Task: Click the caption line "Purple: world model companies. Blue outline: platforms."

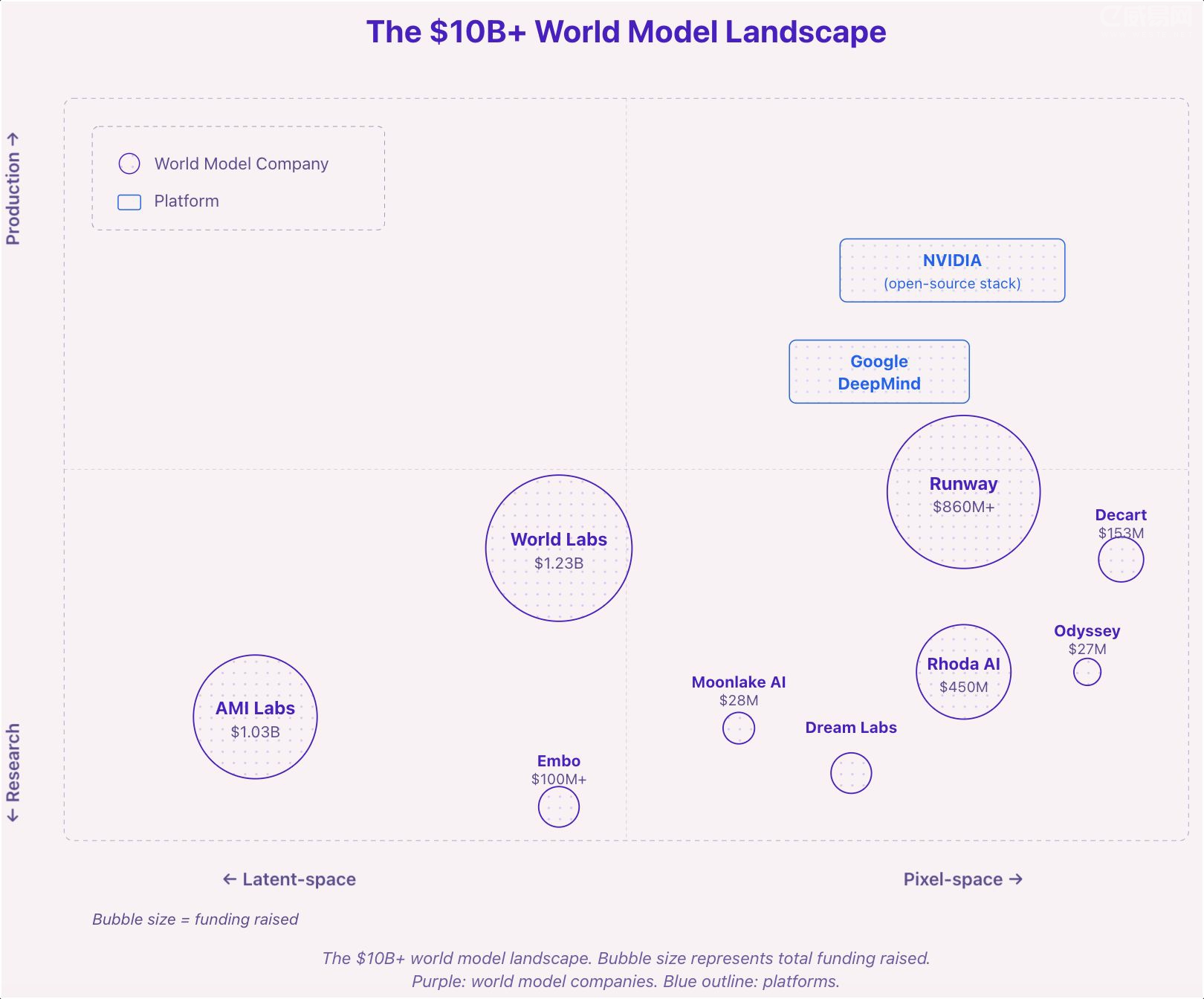Action: 626,981
